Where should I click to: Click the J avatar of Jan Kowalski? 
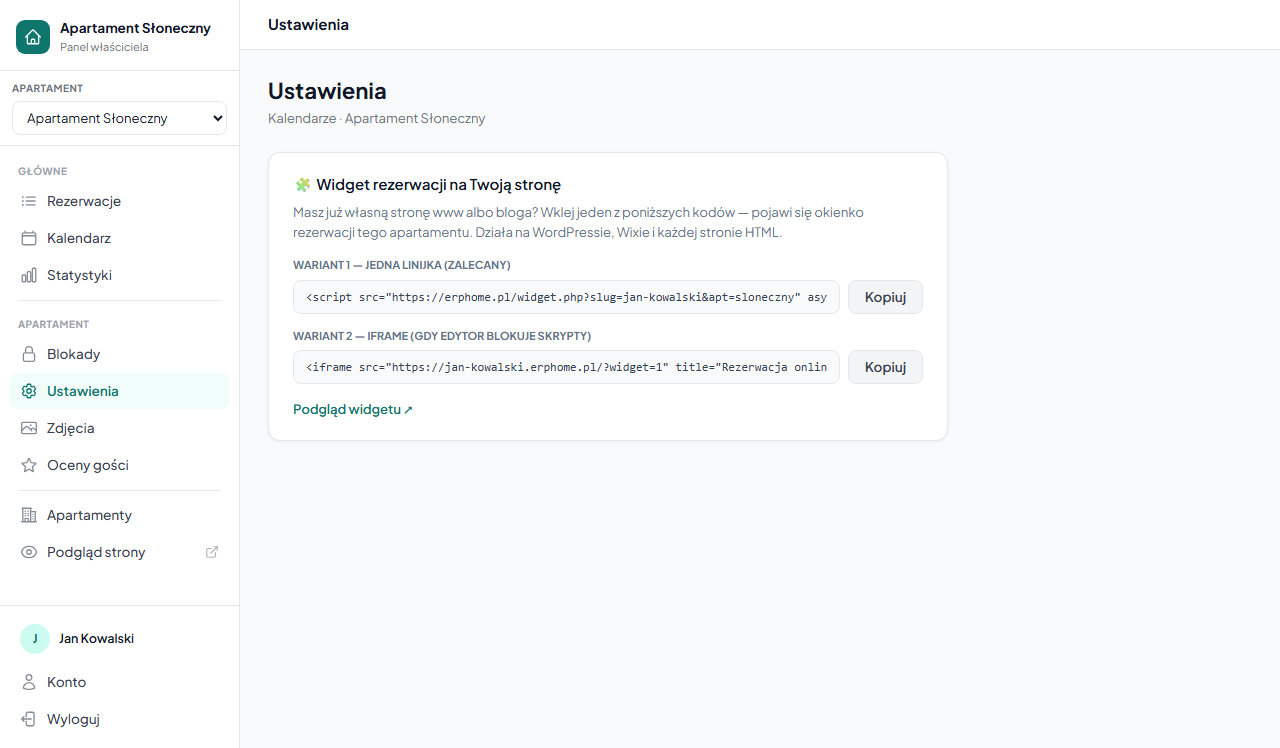tap(35, 638)
